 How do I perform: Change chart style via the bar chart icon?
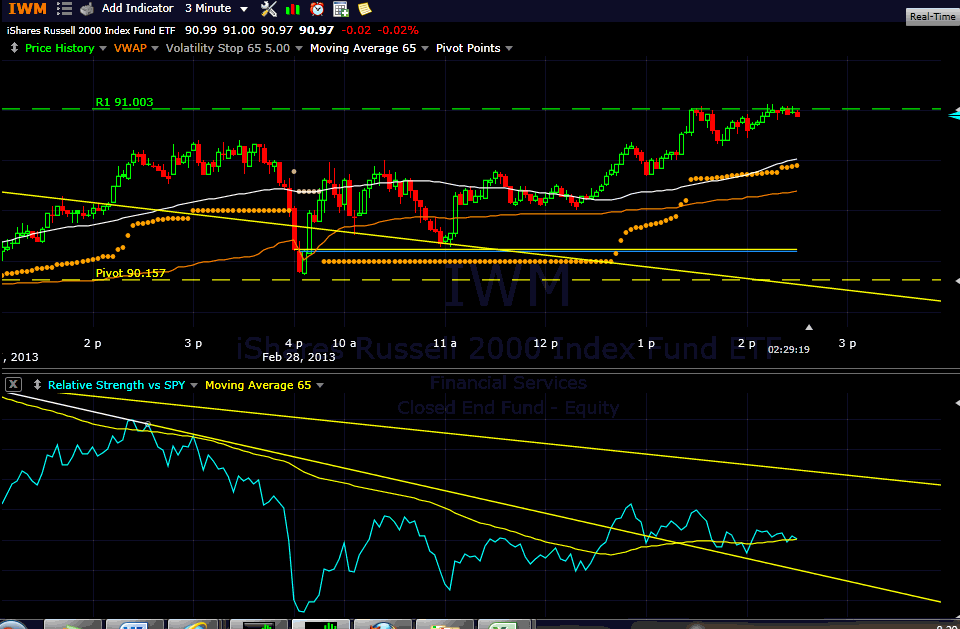[294, 9]
